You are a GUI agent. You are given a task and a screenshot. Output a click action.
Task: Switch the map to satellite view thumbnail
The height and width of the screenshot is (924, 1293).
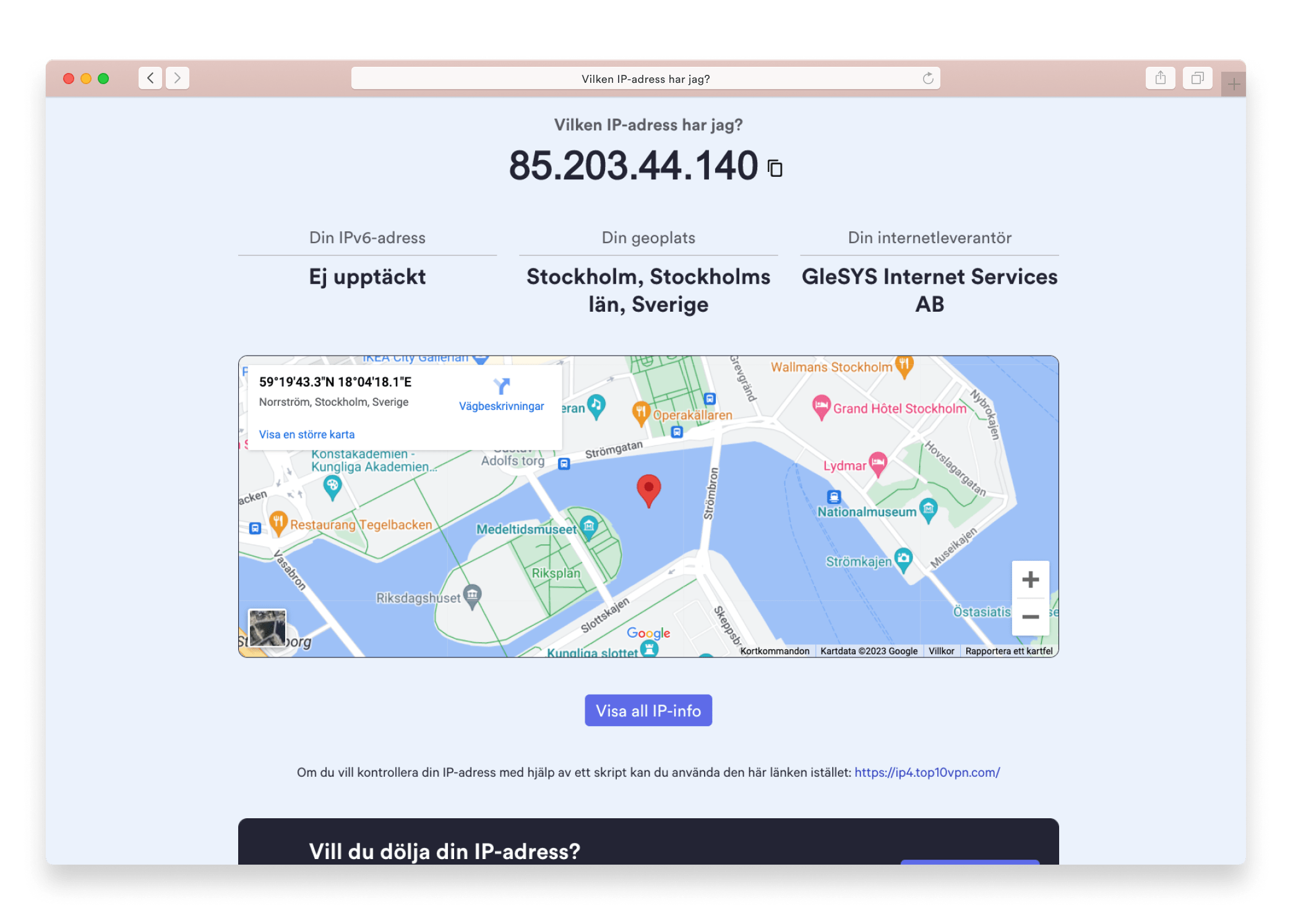[267, 628]
